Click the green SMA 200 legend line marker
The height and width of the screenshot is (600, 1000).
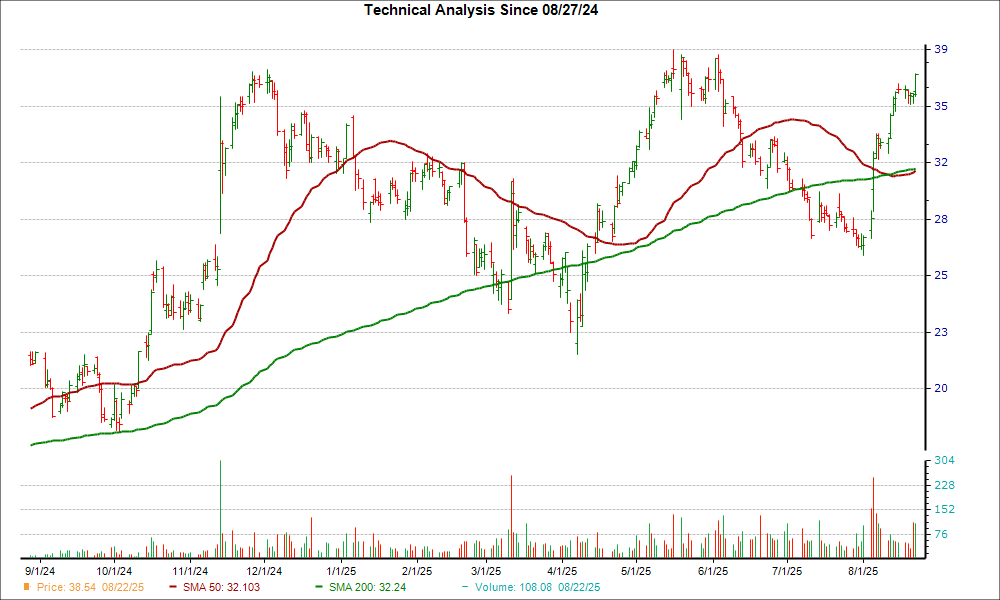click(x=320, y=587)
